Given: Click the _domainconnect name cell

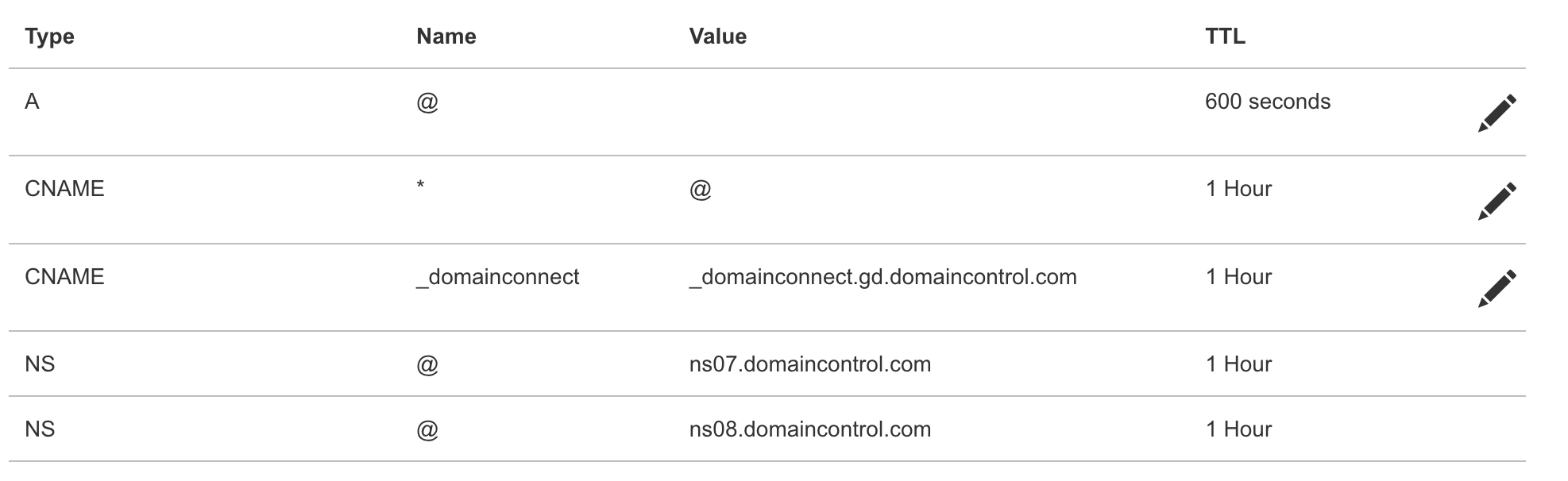Looking at the screenshot, I should click(x=497, y=277).
